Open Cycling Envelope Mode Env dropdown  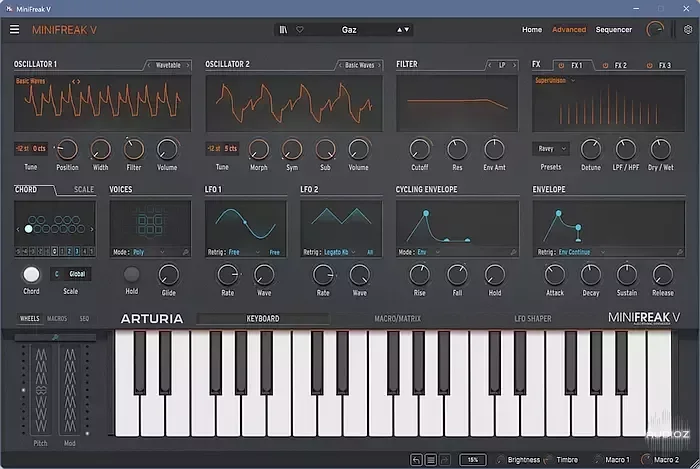tap(429, 252)
